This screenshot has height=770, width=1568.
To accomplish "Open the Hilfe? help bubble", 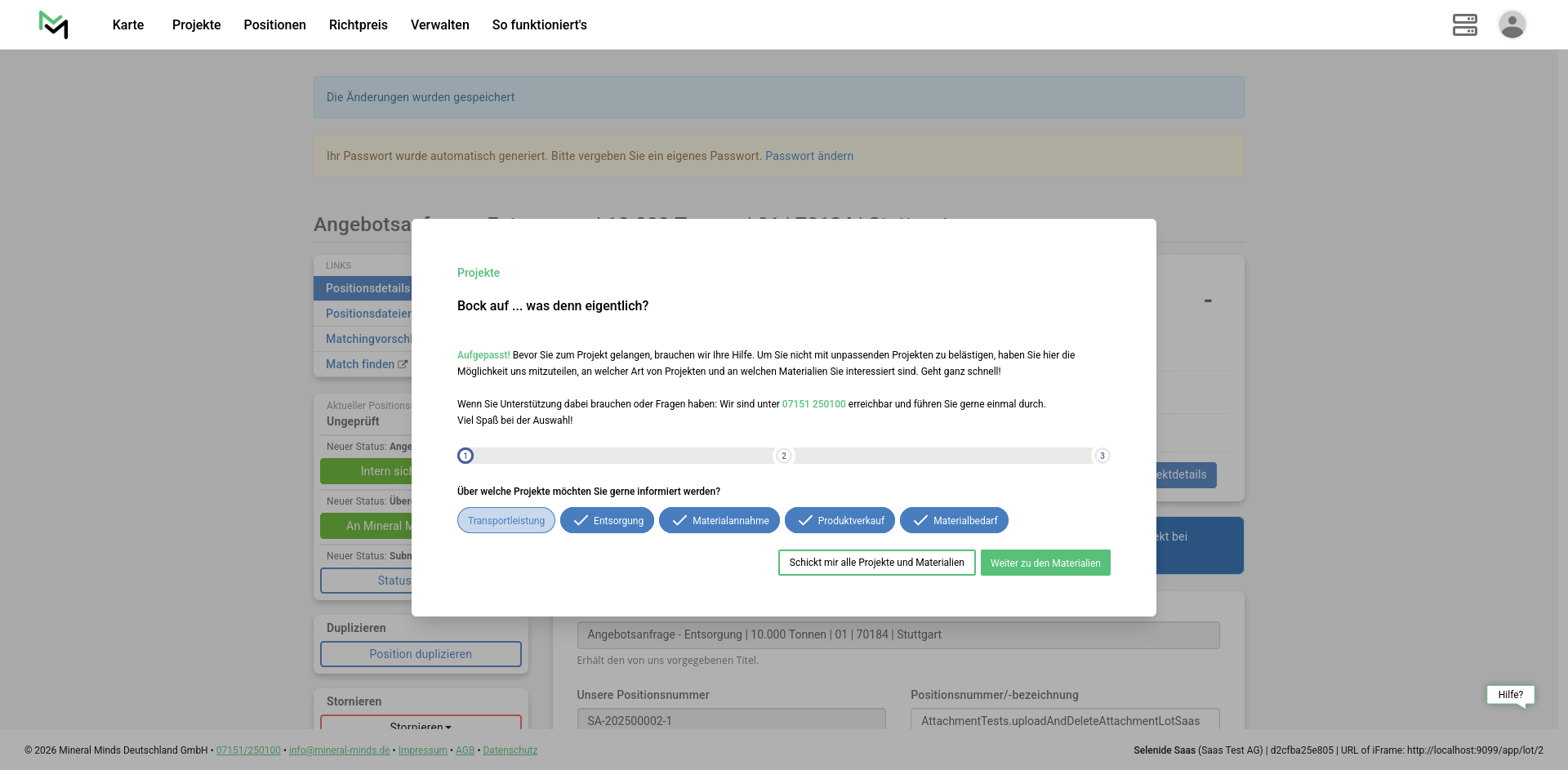I will (x=1510, y=695).
